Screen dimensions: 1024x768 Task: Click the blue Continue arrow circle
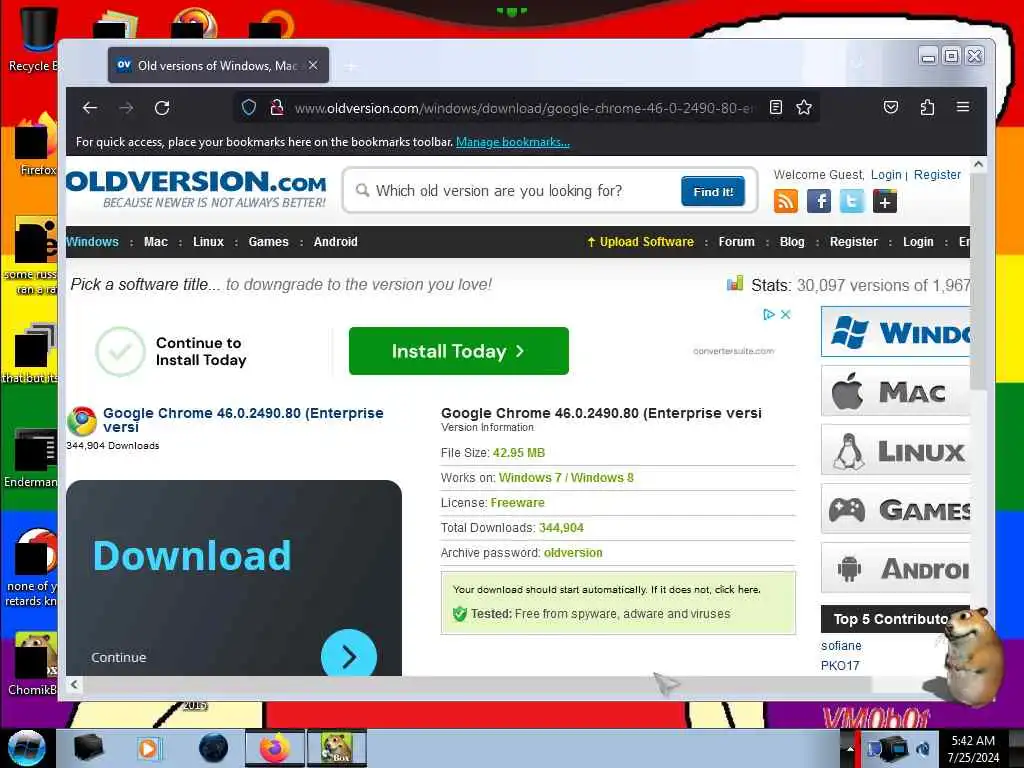pyautogui.click(x=349, y=655)
